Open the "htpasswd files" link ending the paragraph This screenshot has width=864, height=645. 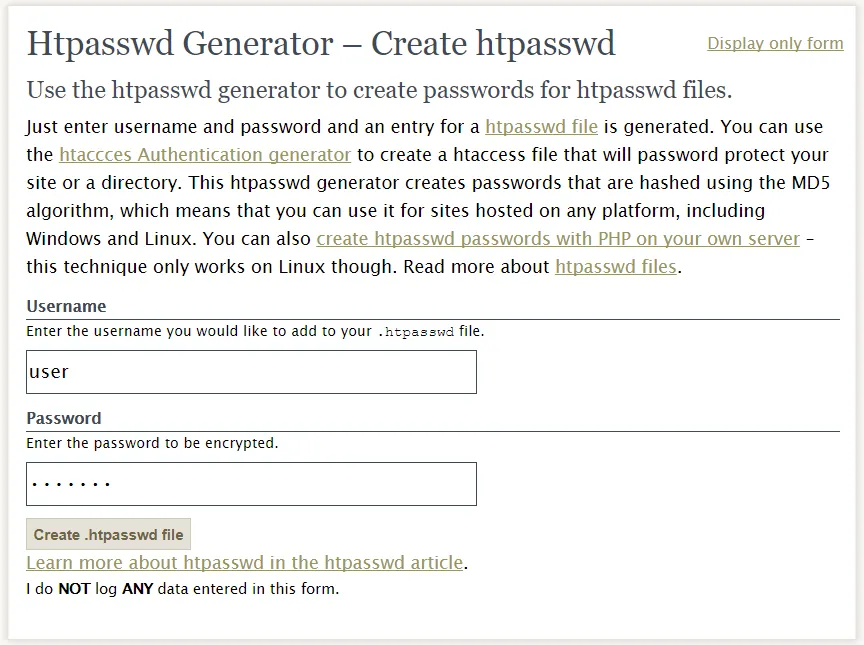click(x=616, y=267)
